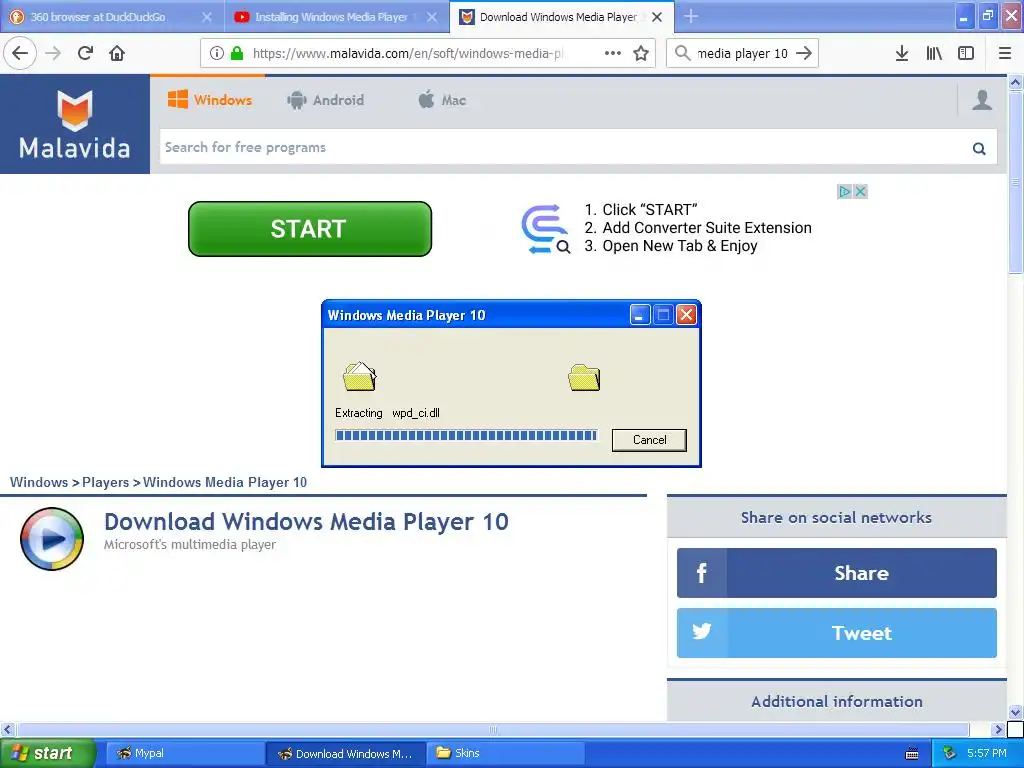Select the Android platform tab
The width and height of the screenshot is (1024, 768).
(x=325, y=100)
